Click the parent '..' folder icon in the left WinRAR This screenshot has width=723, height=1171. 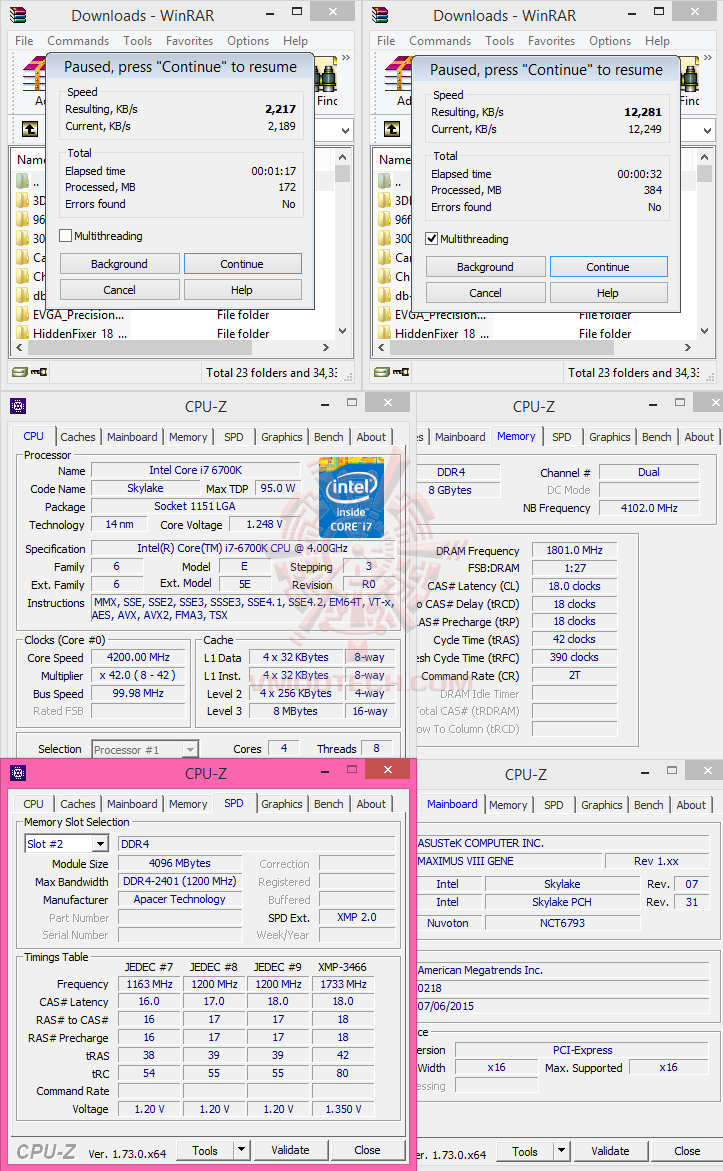[x=22, y=181]
